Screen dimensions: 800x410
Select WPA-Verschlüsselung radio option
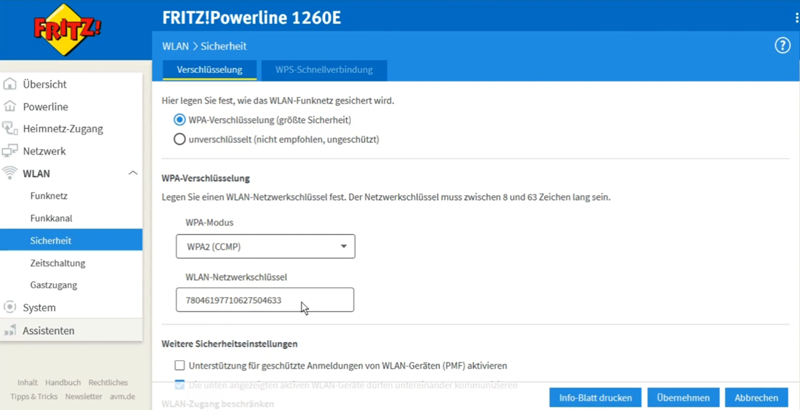pyautogui.click(x=179, y=120)
